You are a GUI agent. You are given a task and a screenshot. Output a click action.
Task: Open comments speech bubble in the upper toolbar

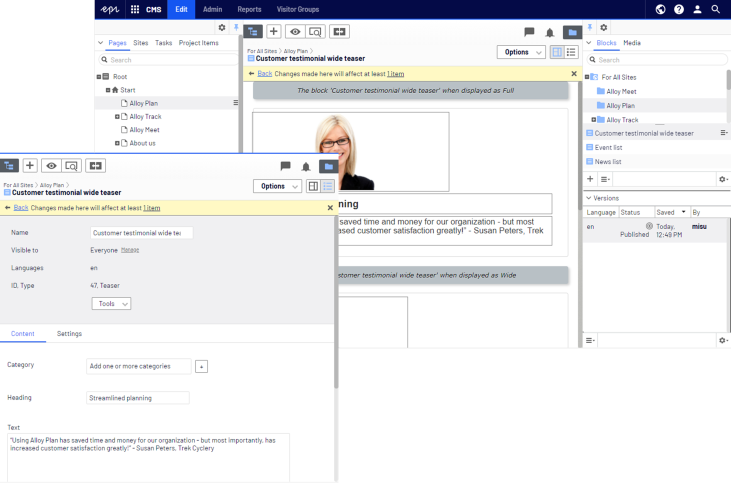529,32
